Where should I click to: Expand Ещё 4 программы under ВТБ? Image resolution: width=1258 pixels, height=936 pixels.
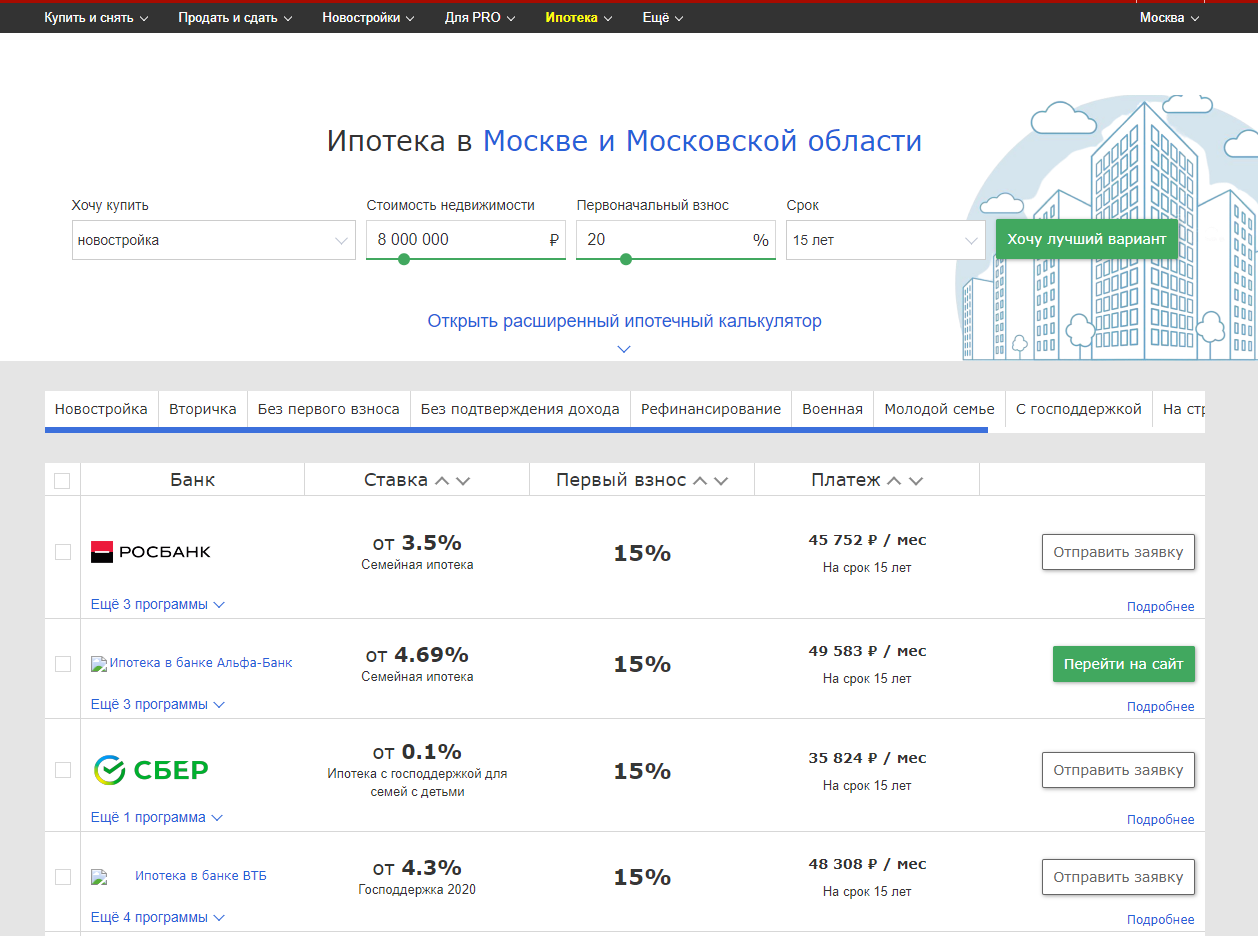pyautogui.click(x=158, y=917)
